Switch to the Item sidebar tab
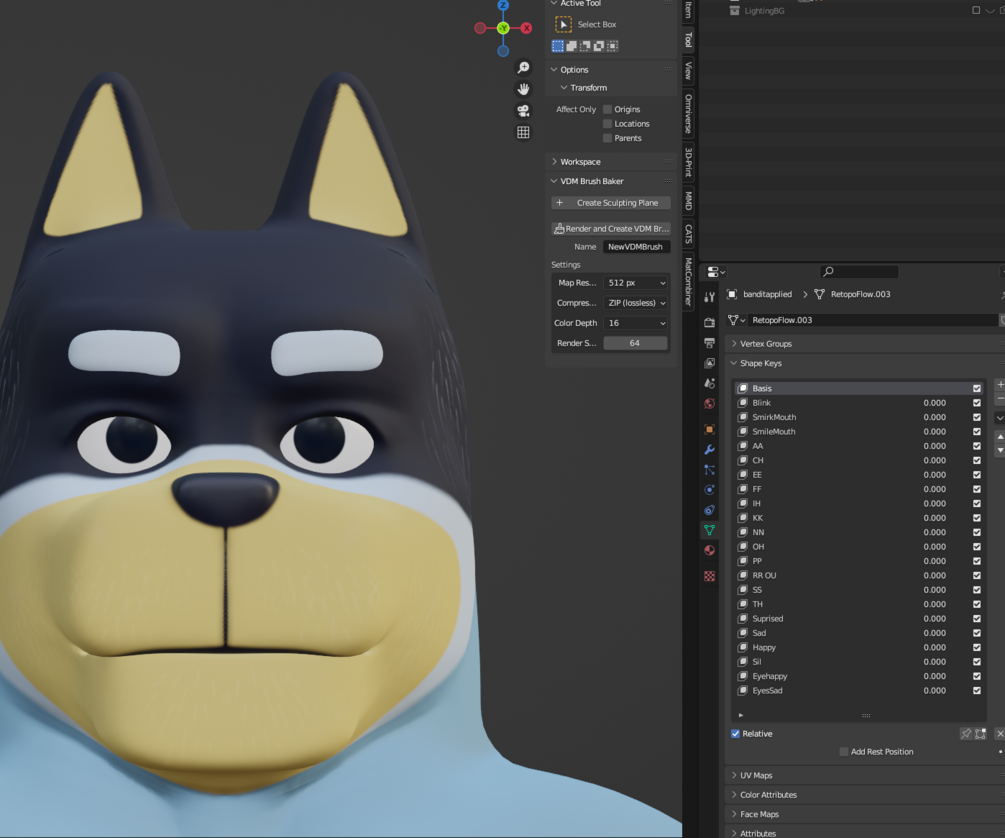Screen dimensions: 1005x838 coord(688,8)
